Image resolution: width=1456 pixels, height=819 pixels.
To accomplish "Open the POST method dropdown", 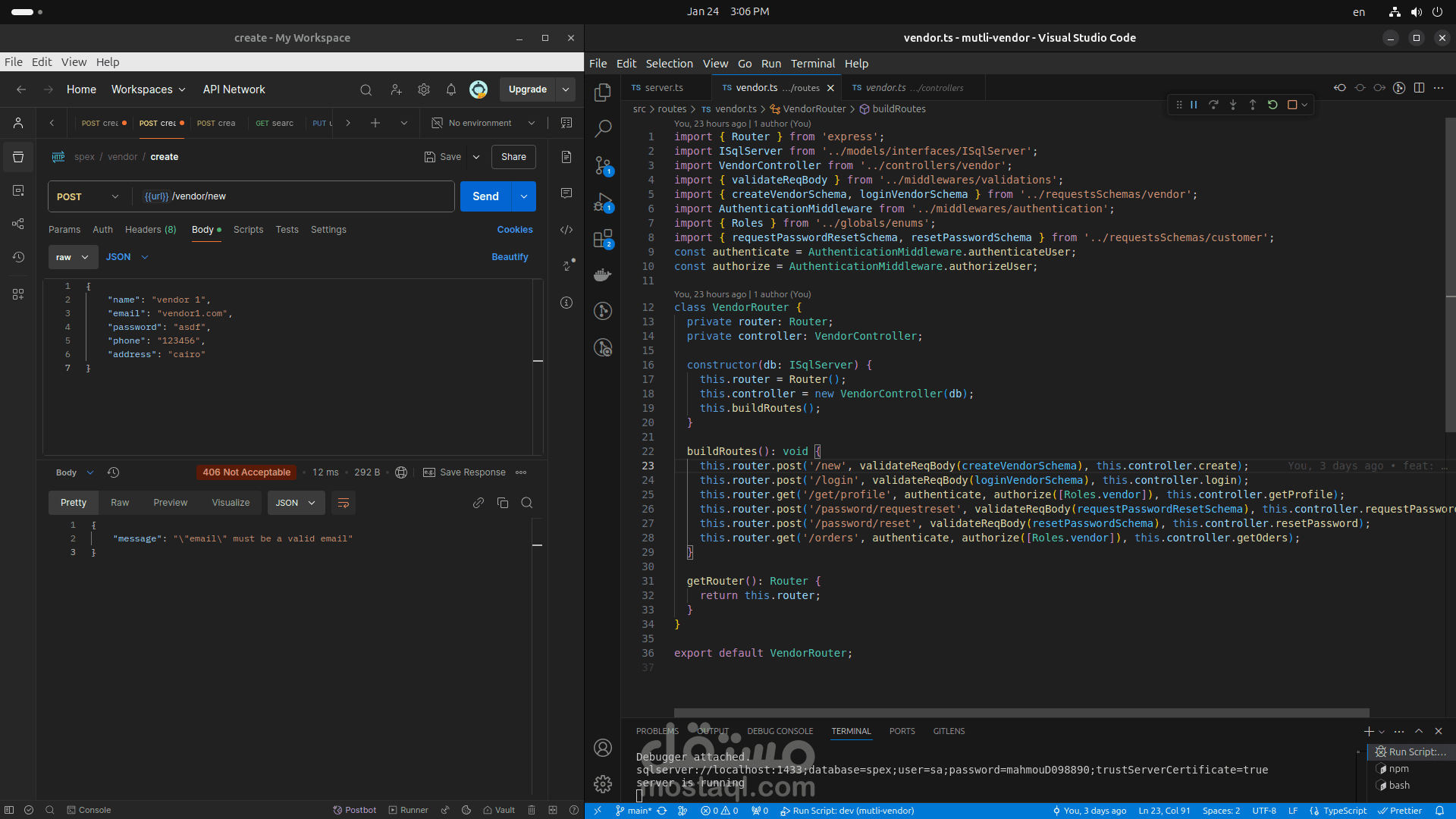I will [87, 196].
